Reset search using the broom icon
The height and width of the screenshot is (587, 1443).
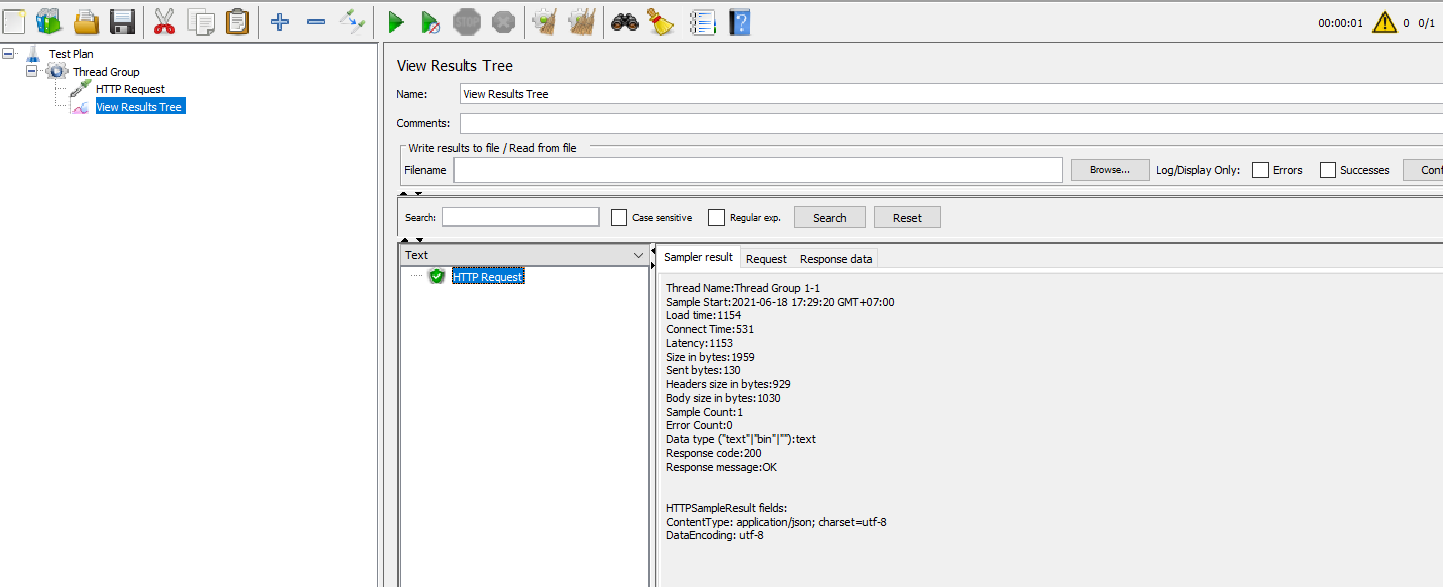(661, 21)
